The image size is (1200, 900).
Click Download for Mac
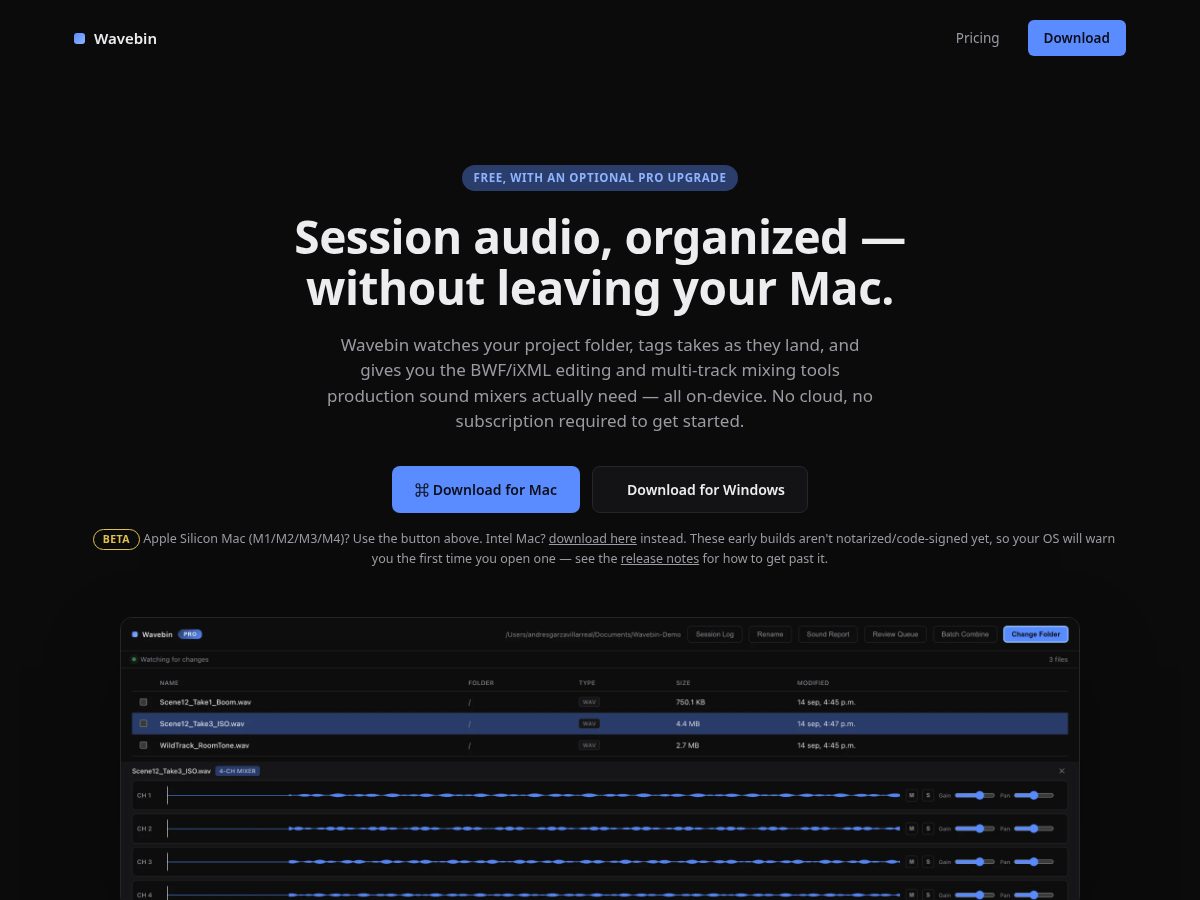(486, 490)
